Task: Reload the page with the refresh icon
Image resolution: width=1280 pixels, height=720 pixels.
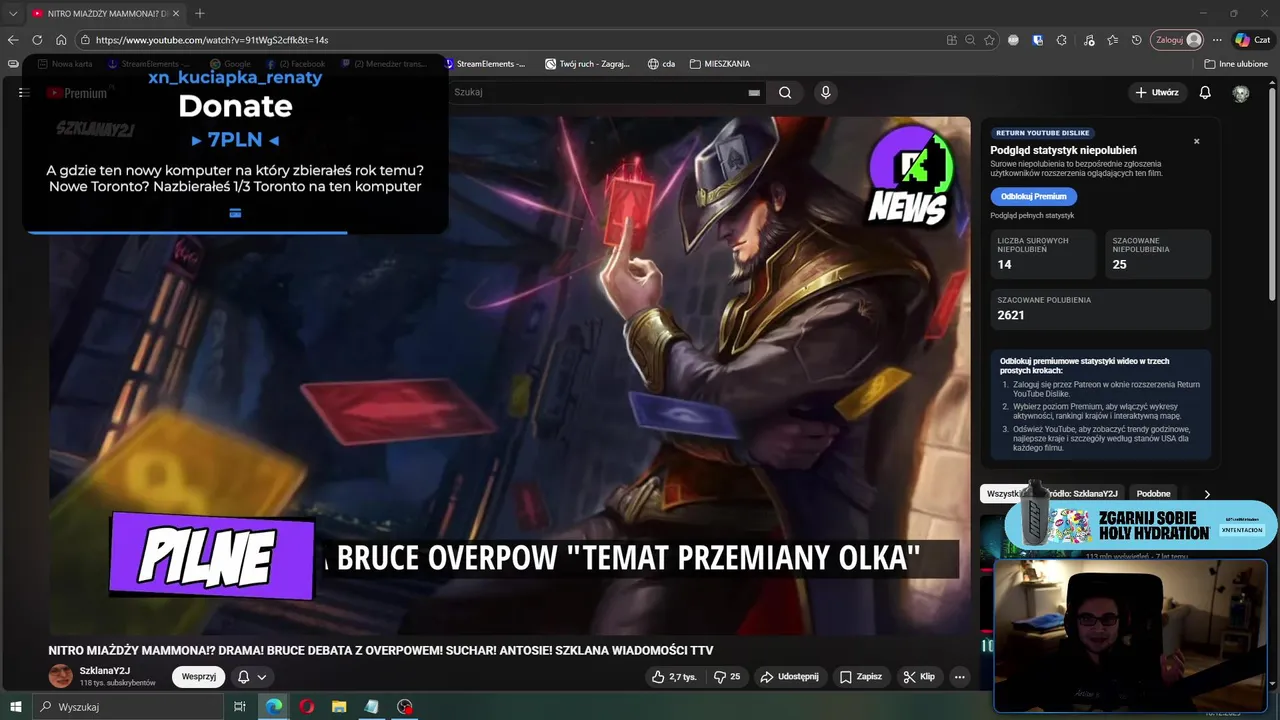Action: [37, 40]
